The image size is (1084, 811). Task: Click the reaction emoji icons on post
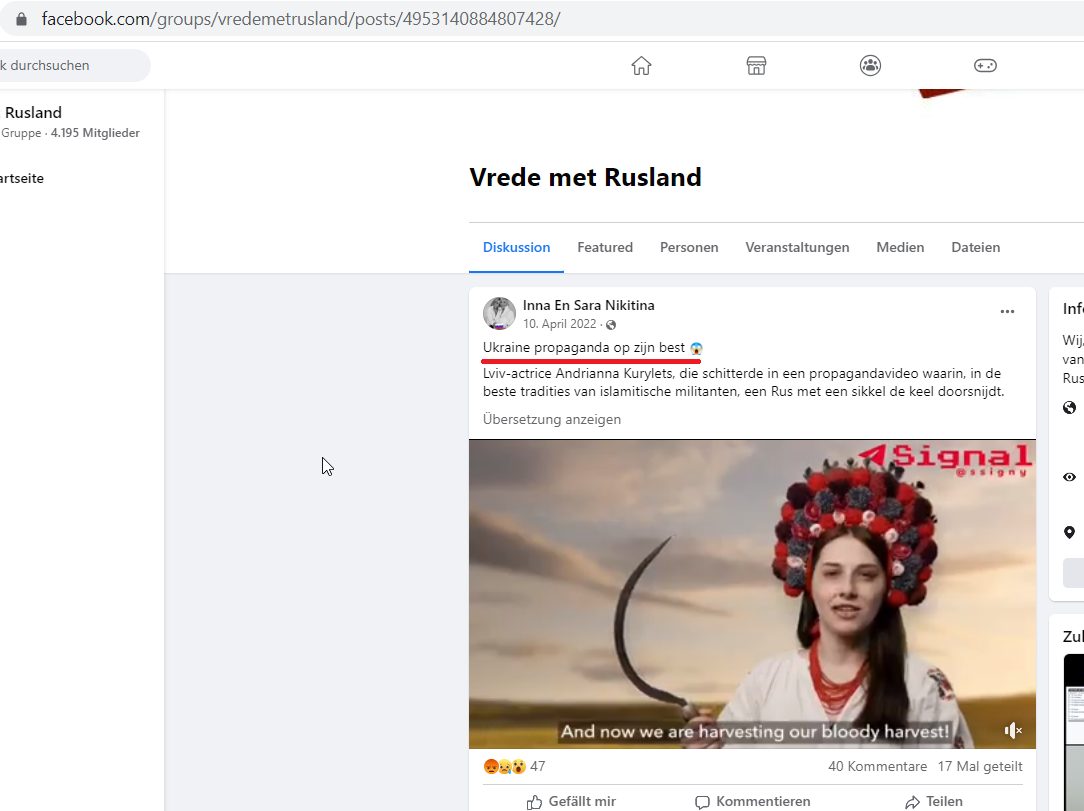pyautogui.click(x=505, y=766)
